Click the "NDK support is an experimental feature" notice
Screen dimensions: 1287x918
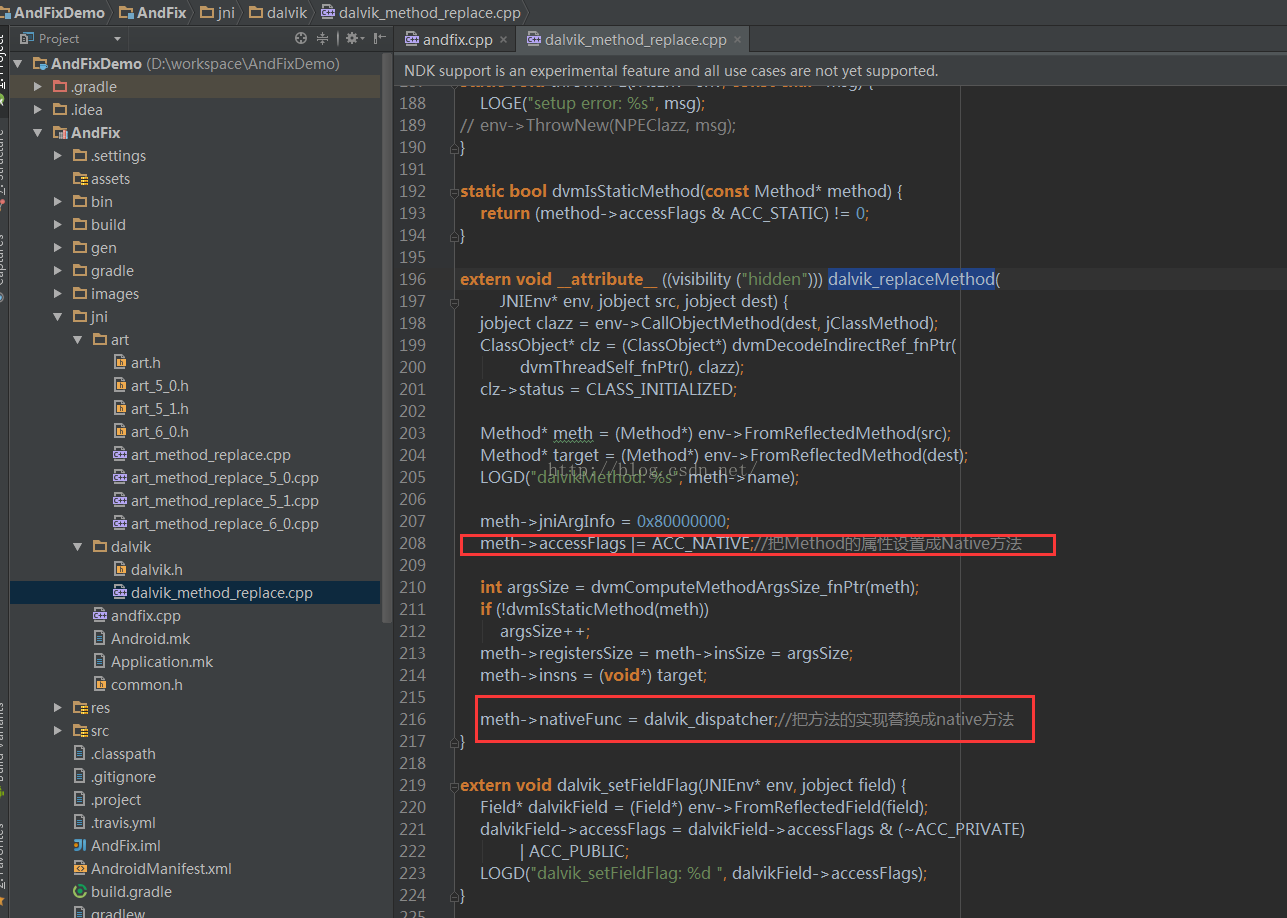point(671,71)
